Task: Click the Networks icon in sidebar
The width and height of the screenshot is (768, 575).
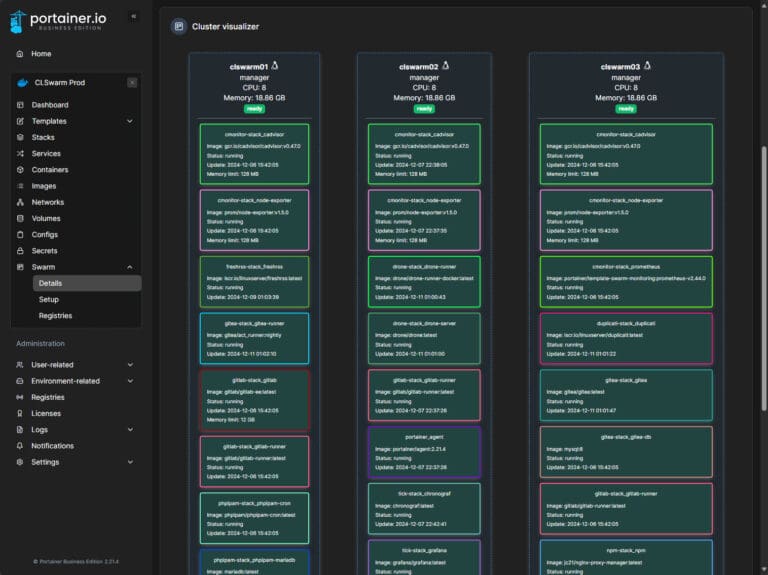Action: click(x=20, y=202)
